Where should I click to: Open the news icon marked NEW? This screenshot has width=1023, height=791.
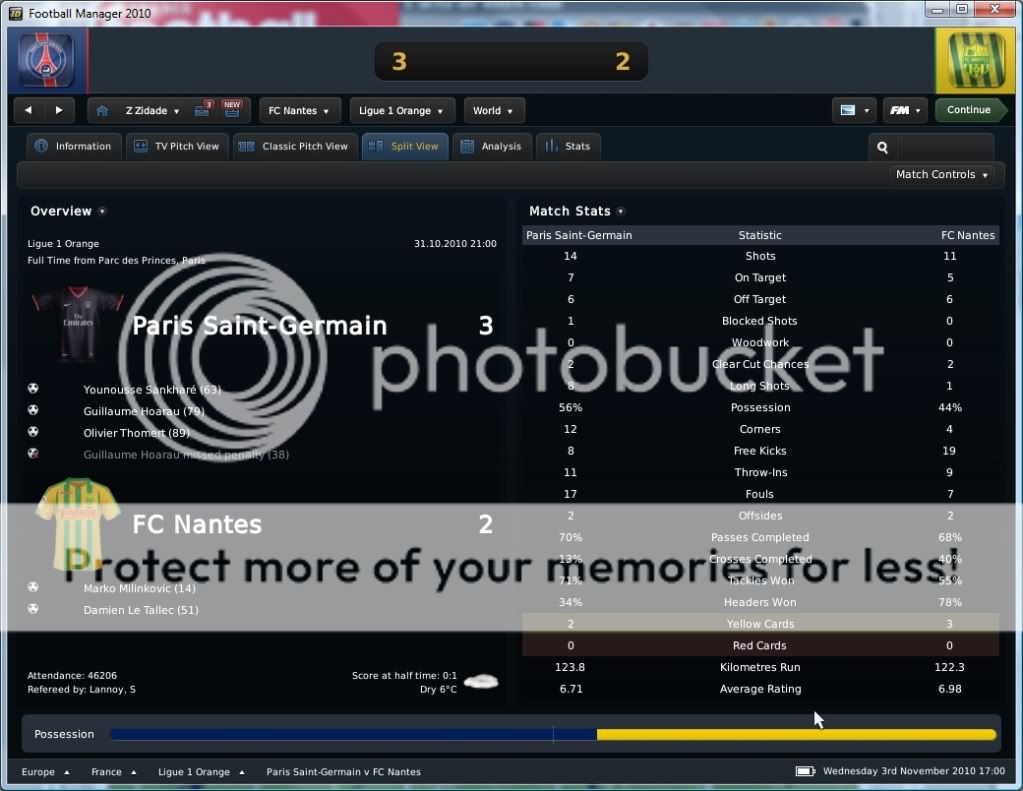click(x=232, y=109)
